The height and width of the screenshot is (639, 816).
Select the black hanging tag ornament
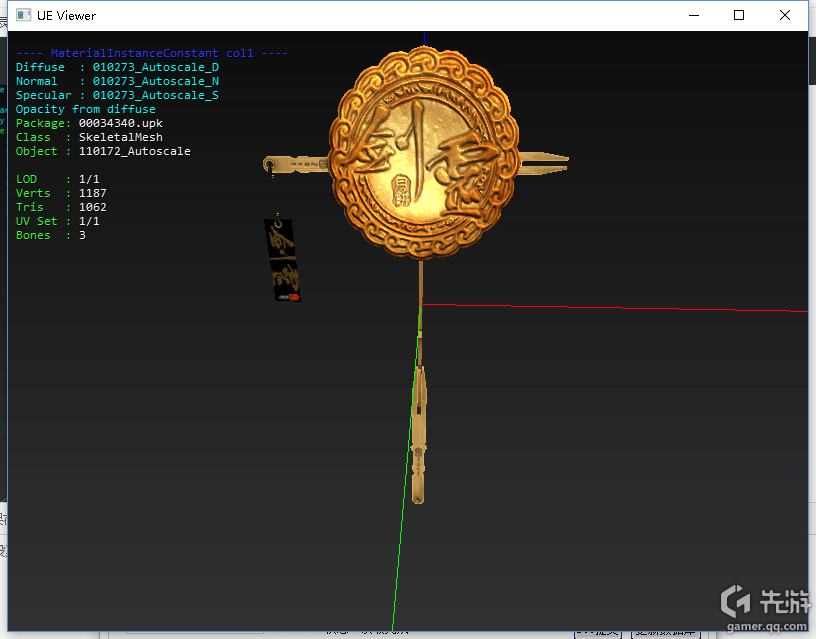(281, 260)
